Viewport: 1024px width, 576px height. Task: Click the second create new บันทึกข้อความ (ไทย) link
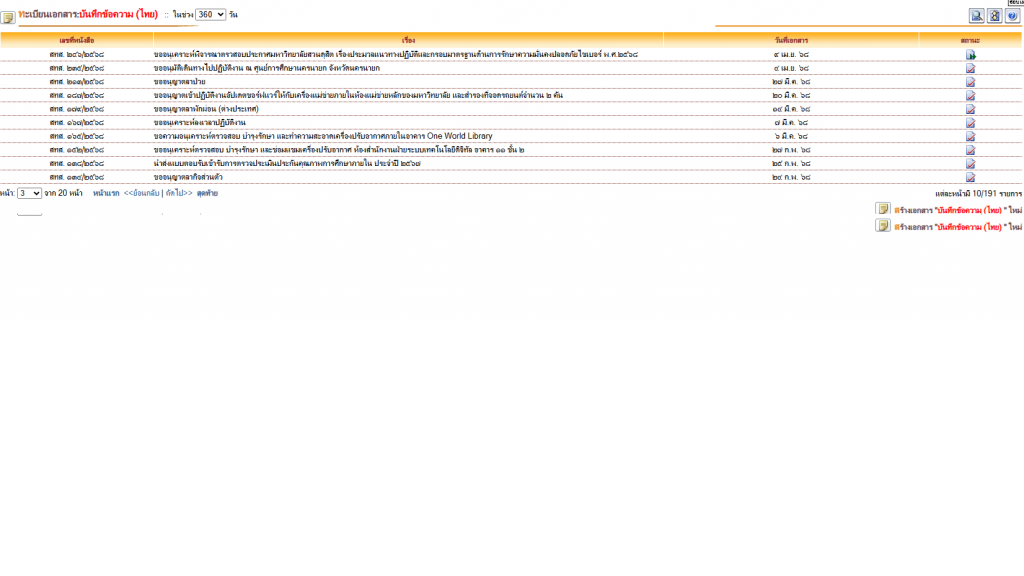(958, 227)
